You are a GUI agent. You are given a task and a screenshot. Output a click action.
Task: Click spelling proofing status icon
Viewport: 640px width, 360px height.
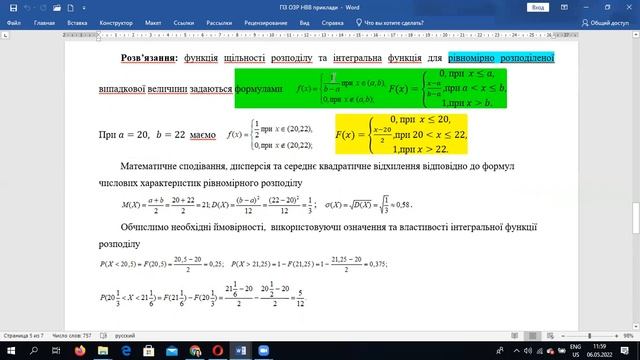pyautogui.click(x=103, y=336)
